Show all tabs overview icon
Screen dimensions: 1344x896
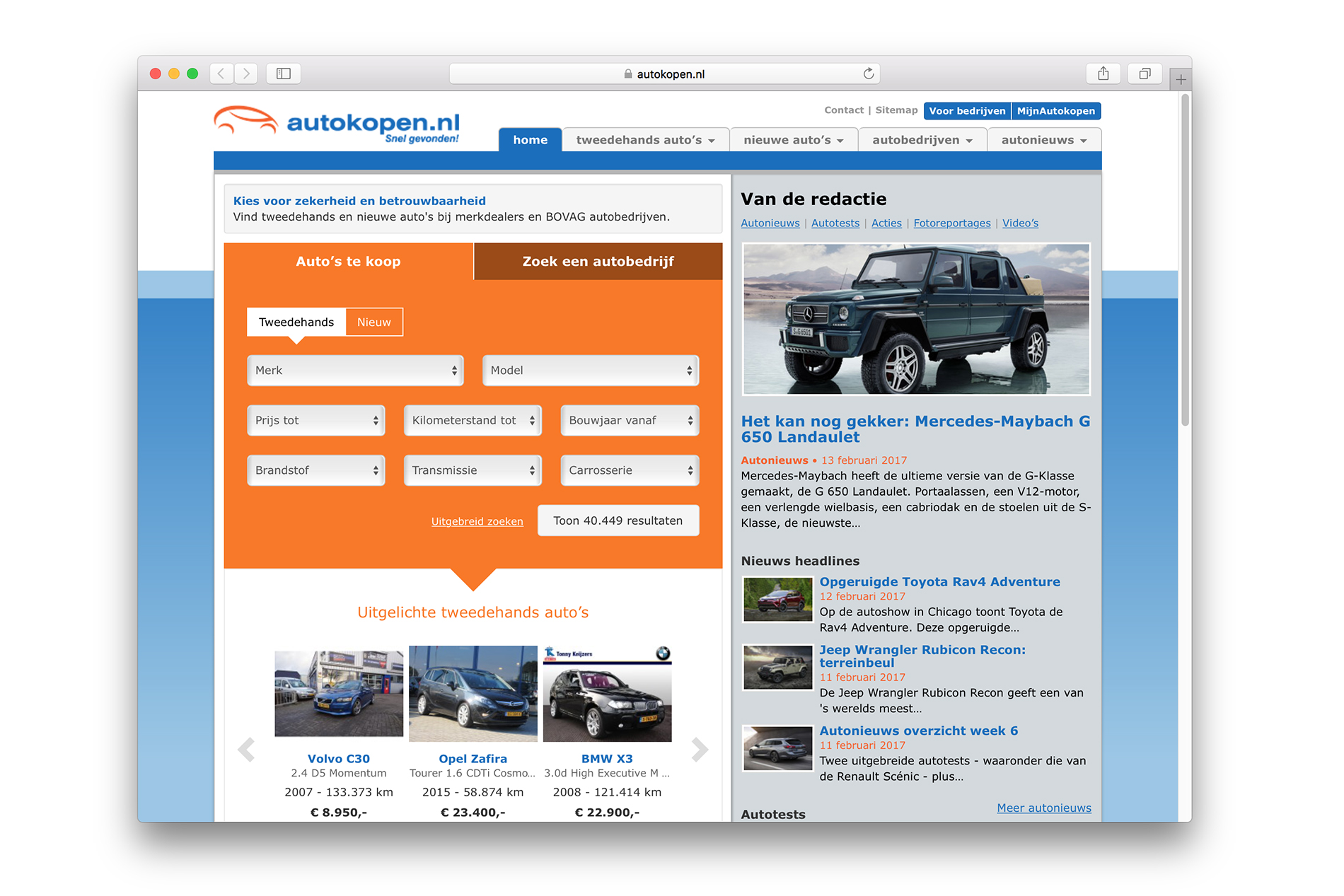(x=1145, y=74)
